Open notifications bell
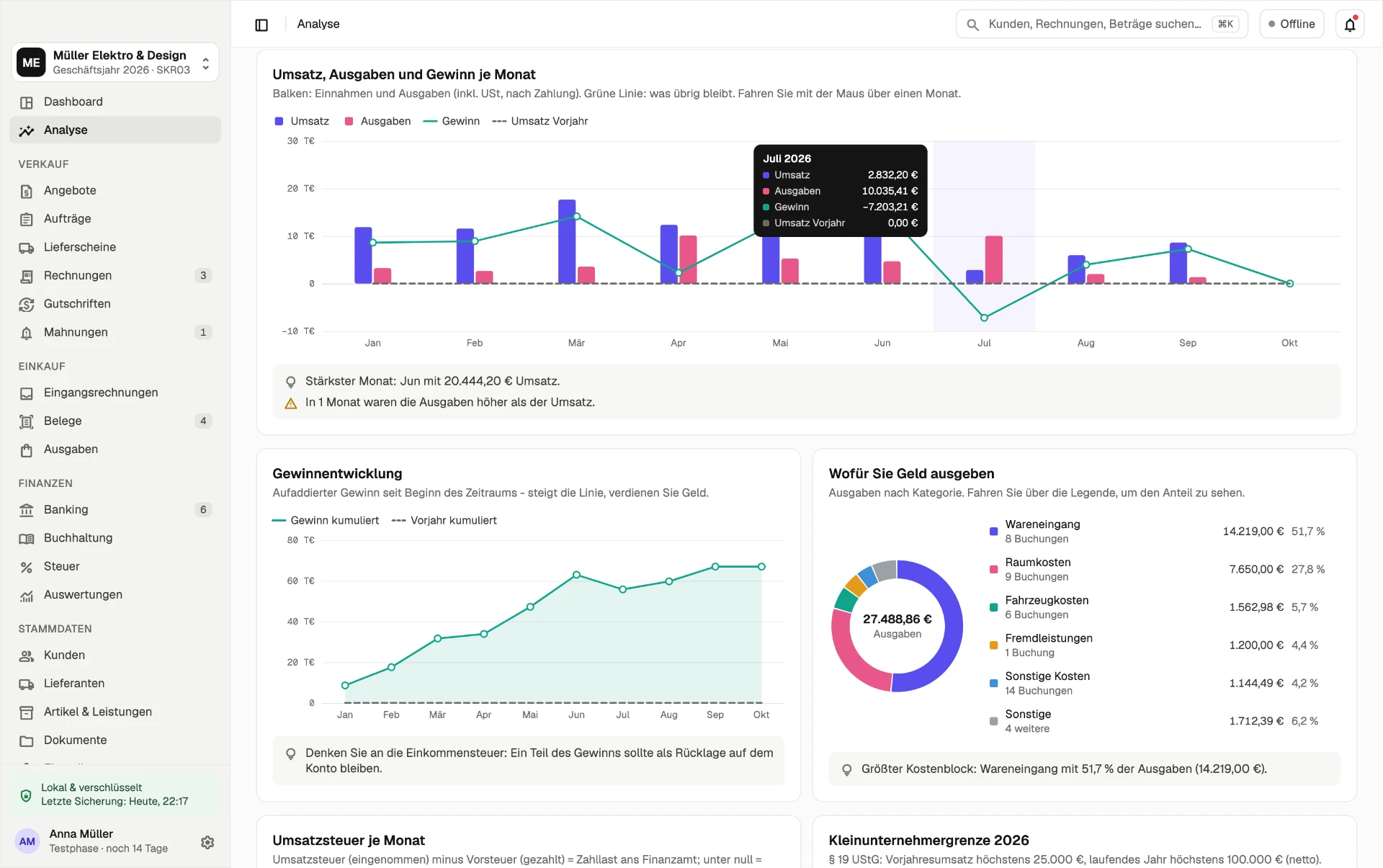 [1350, 24]
